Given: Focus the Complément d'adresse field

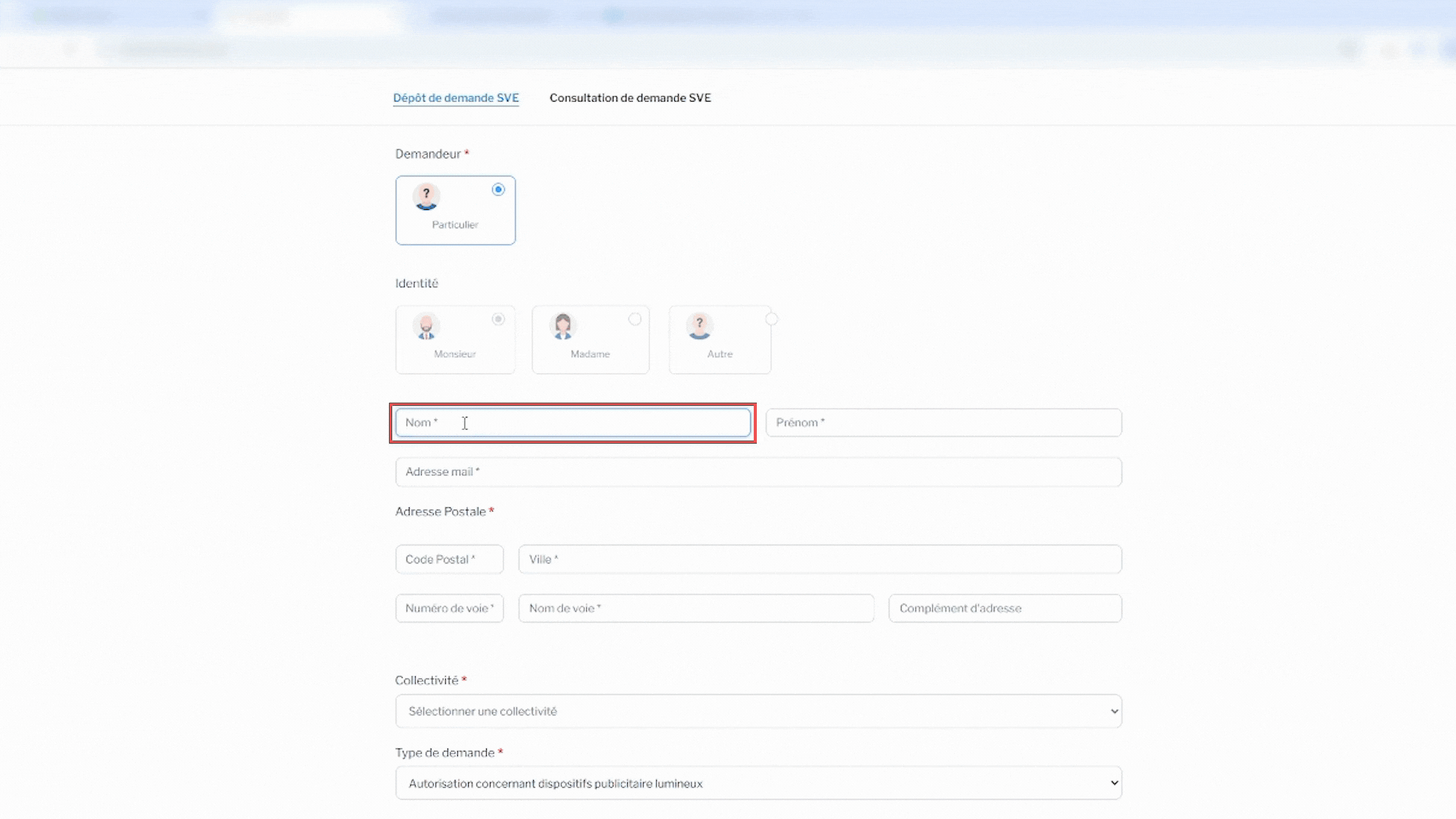Looking at the screenshot, I should coord(1005,608).
